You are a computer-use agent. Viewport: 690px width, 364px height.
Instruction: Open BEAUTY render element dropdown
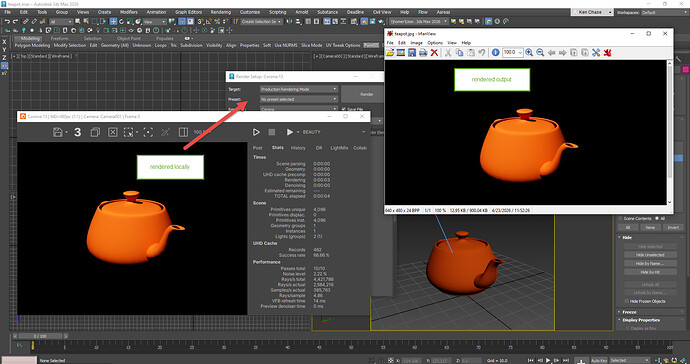(334, 132)
